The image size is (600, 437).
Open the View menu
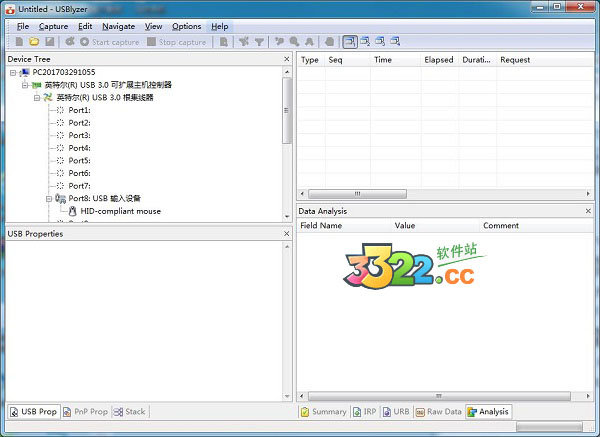153,26
